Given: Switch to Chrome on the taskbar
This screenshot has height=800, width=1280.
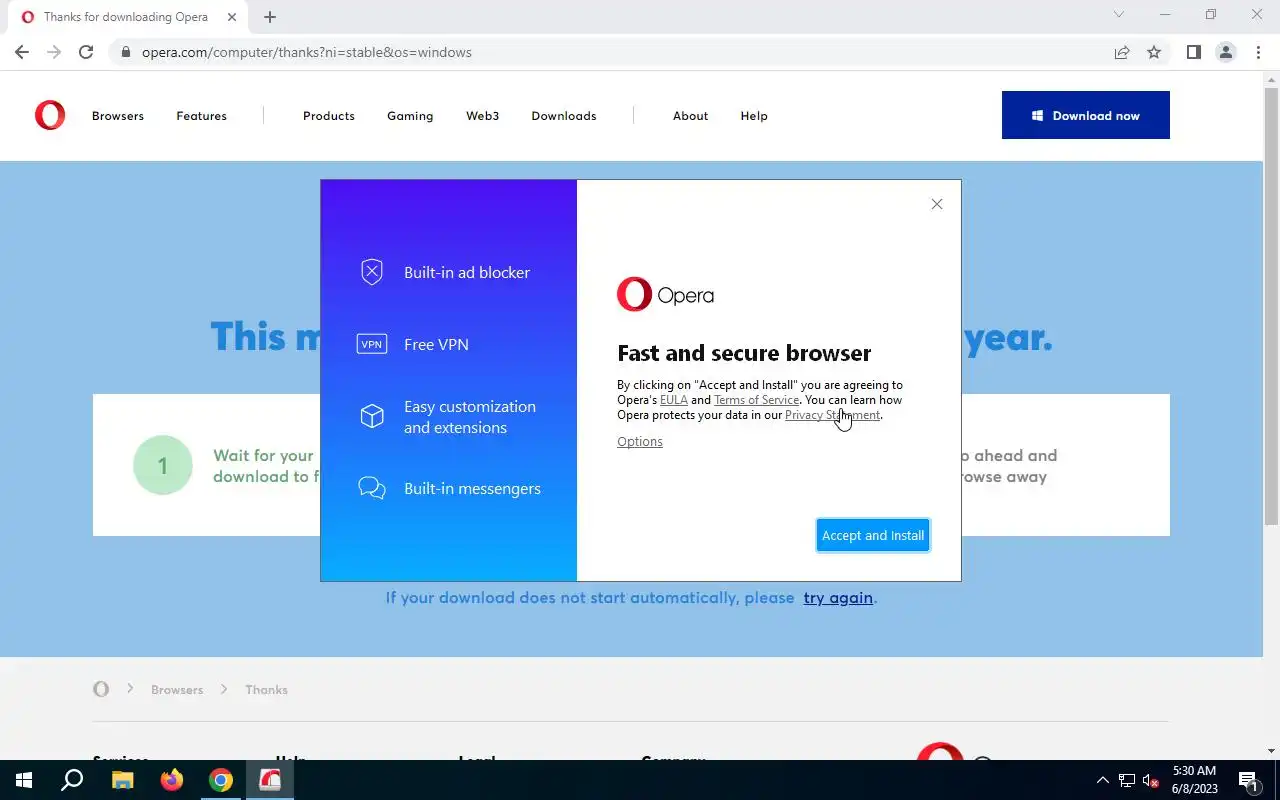Looking at the screenshot, I should tap(221, 780).
